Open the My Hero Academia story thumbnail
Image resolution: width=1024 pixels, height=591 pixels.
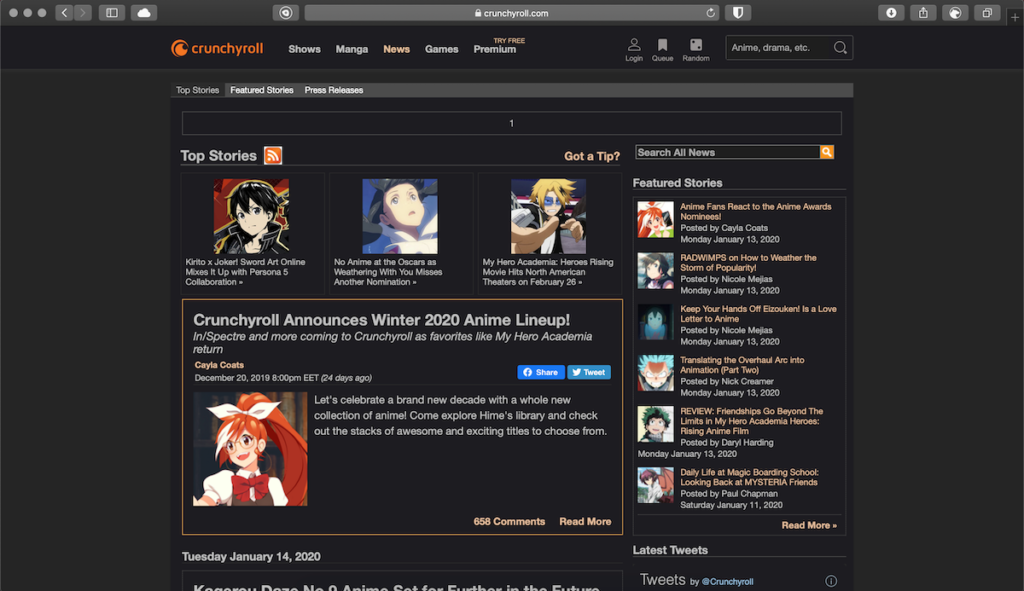(548, 215)
